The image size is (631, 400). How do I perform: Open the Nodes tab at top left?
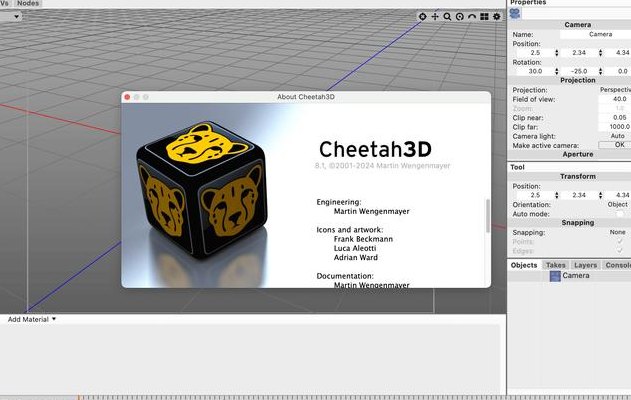click(28, 3)
